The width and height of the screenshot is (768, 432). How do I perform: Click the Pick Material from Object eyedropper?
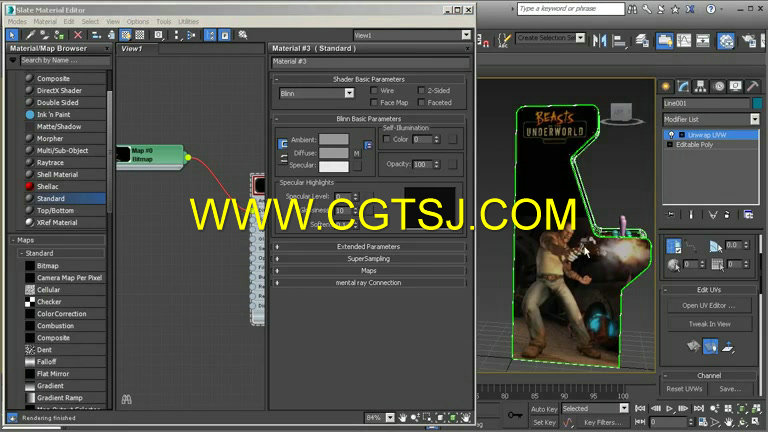coord(30,35)
